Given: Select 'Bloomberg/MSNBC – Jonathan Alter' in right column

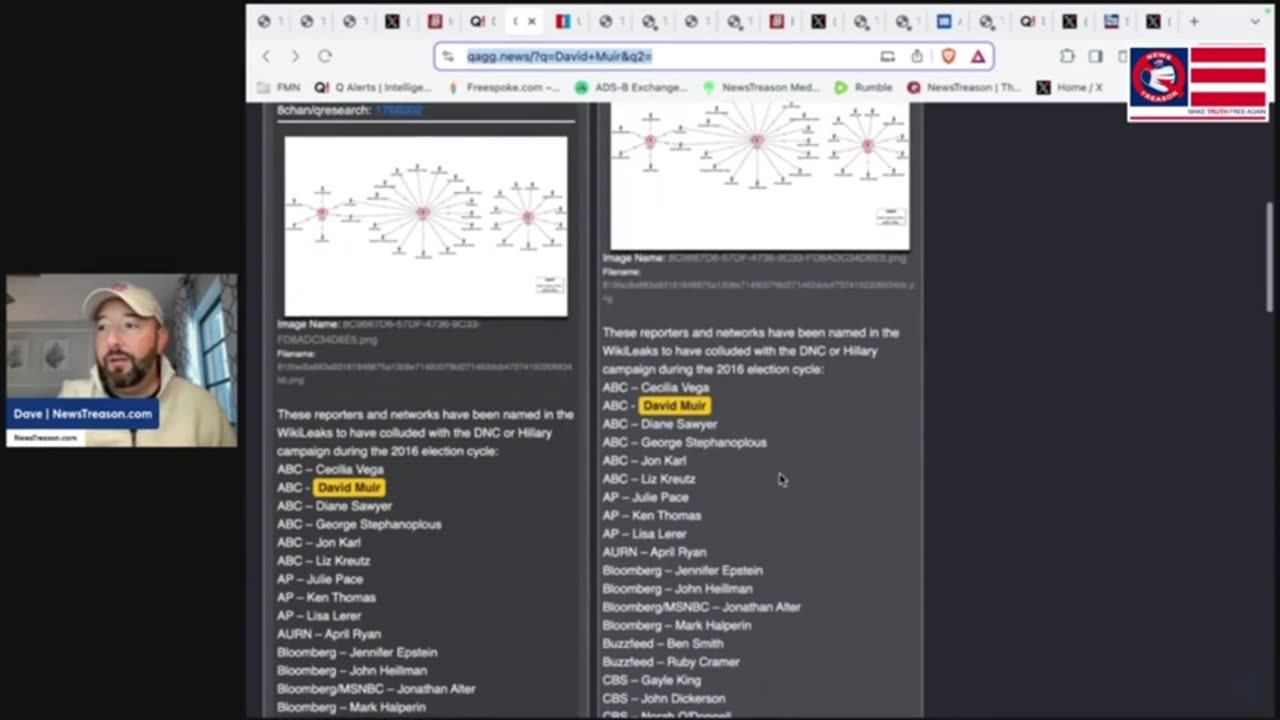Looking at the screenshot, I should (x=701, y=607).
